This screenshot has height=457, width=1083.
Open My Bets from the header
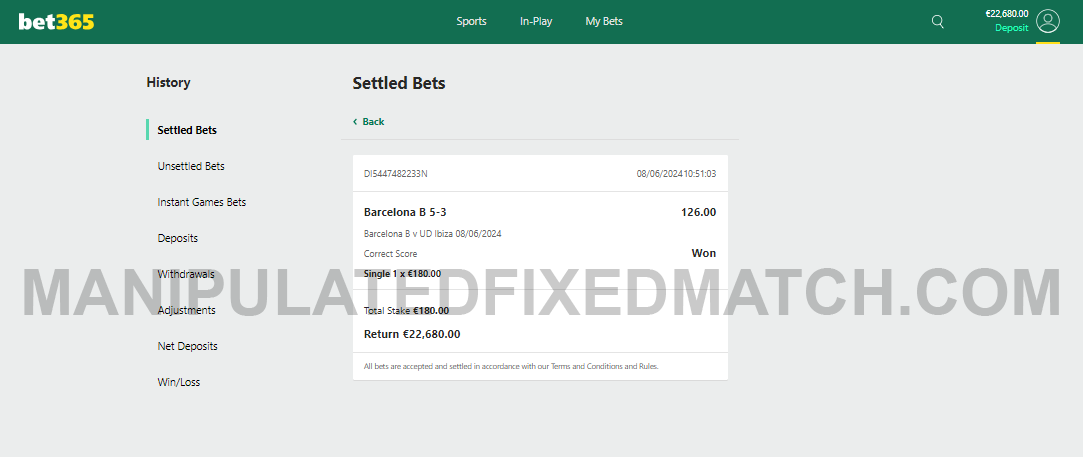[x=604, y=21]
